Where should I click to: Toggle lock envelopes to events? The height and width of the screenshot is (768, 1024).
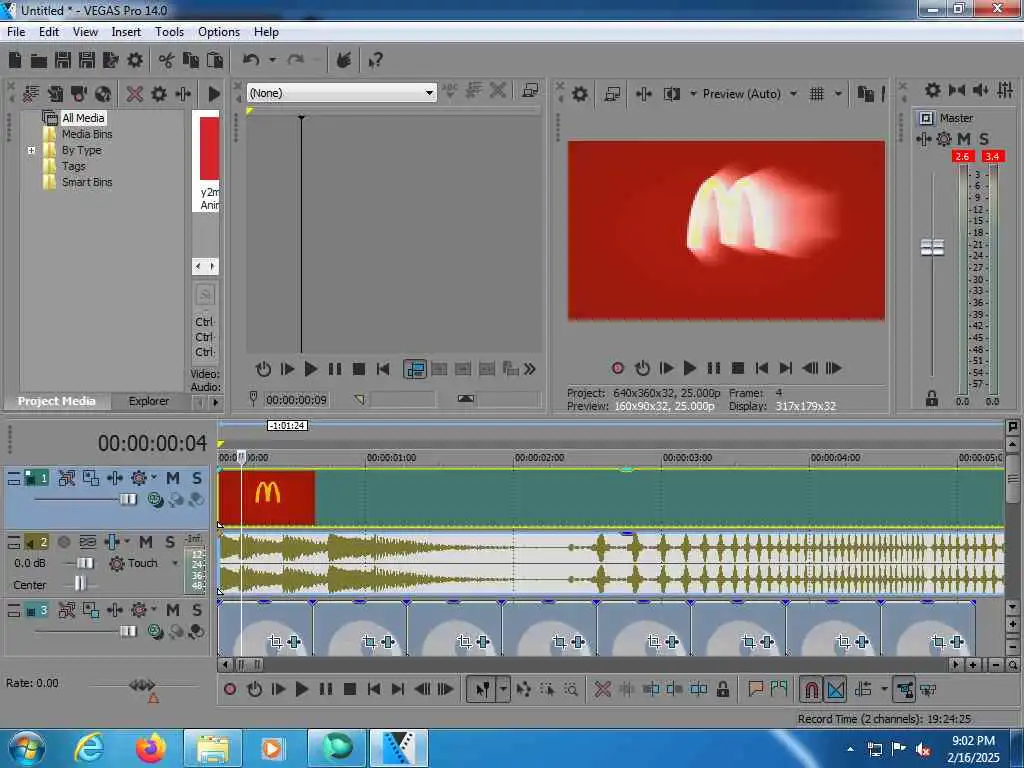tap(904, 689)
